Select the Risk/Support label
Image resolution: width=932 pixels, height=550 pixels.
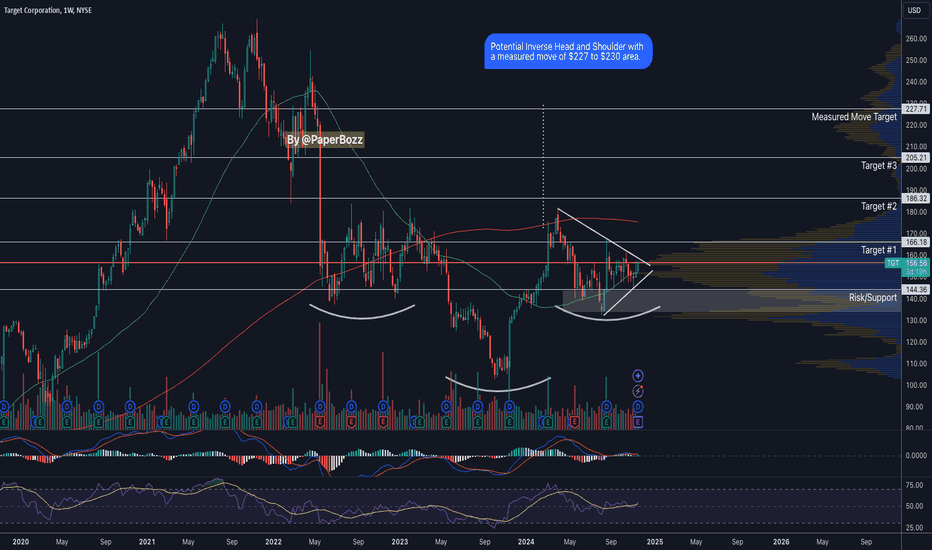(873, 298)
